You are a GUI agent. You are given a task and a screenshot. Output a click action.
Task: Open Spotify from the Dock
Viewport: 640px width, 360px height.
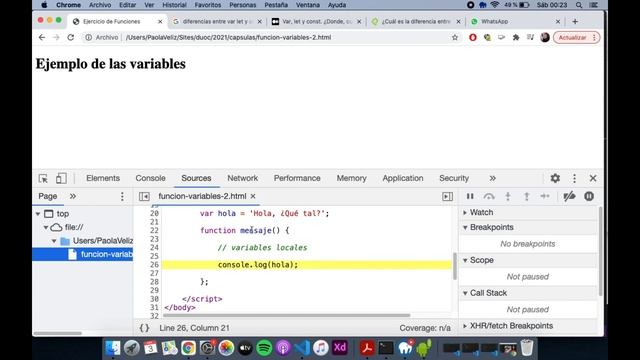pos(264,348)
